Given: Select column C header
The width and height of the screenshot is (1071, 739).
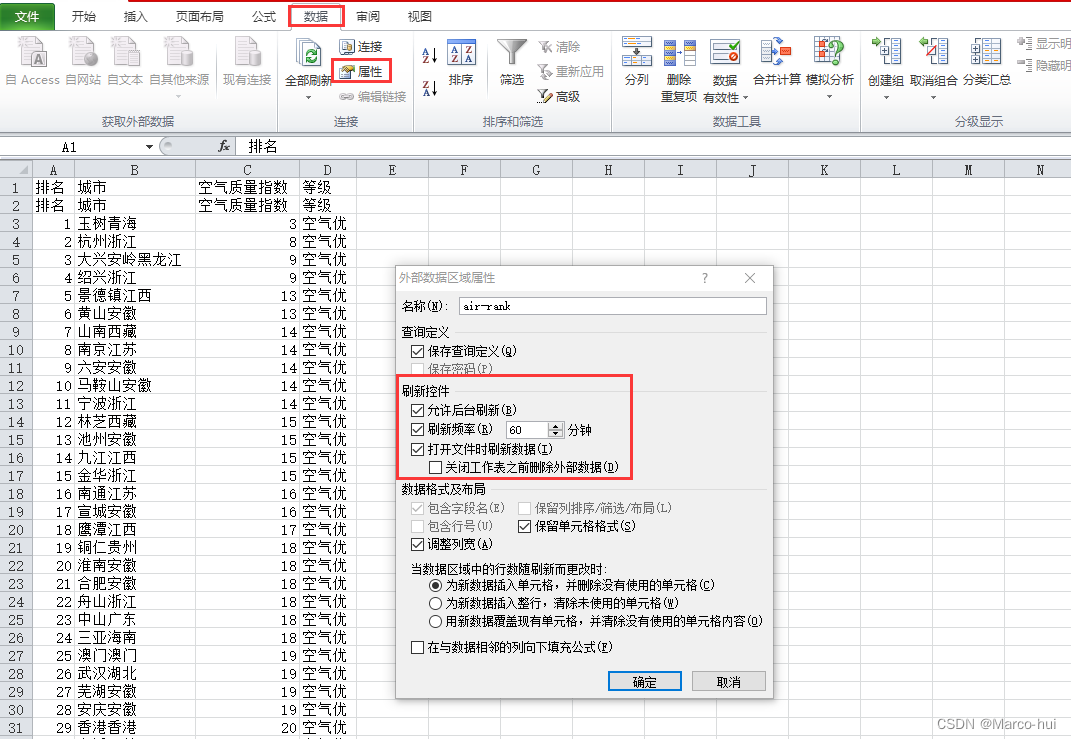Looking at the screenshot, I should pos(247,170).
